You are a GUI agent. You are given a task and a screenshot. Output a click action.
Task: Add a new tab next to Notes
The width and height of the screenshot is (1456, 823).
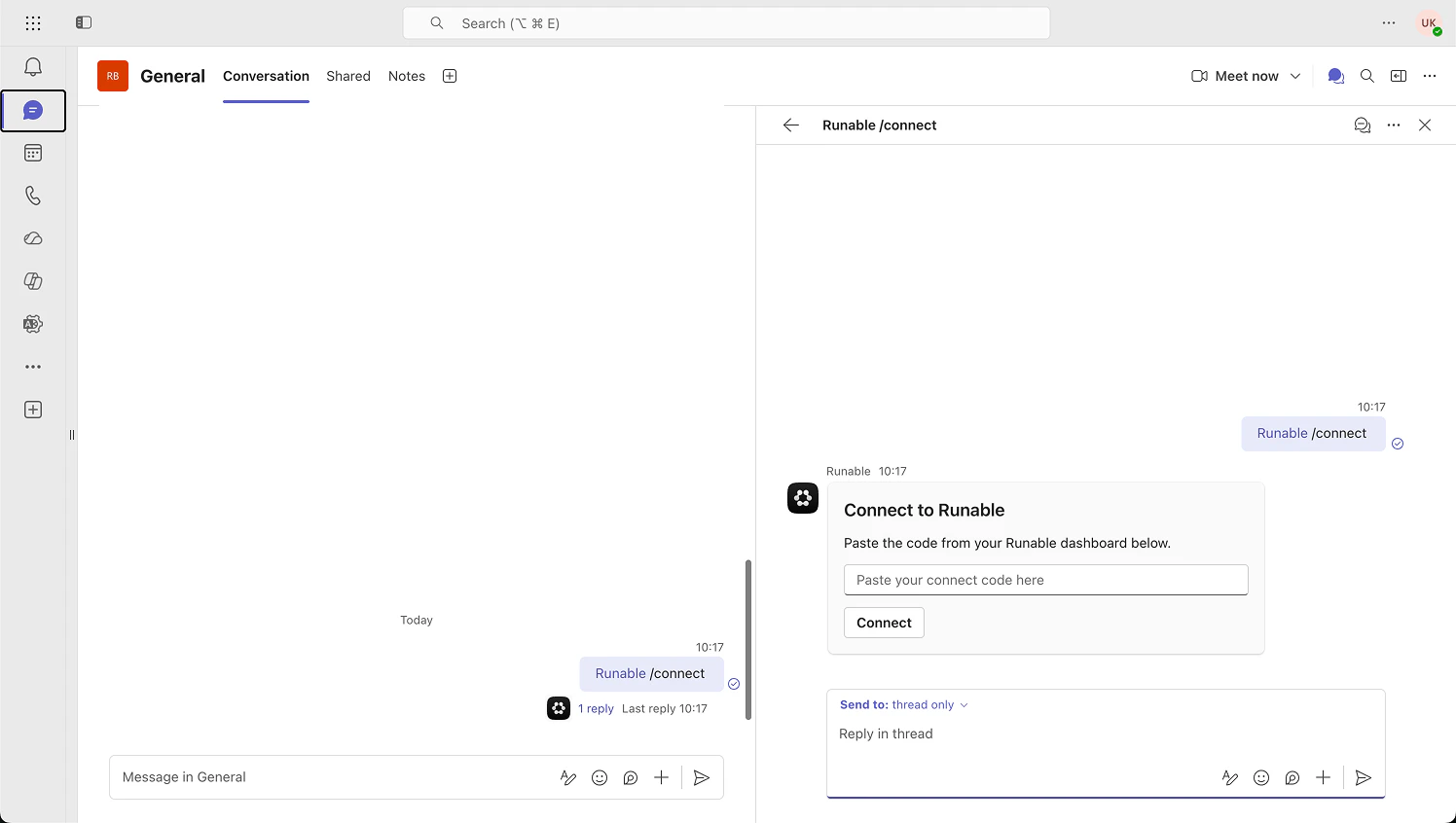(x=450, y=76)
